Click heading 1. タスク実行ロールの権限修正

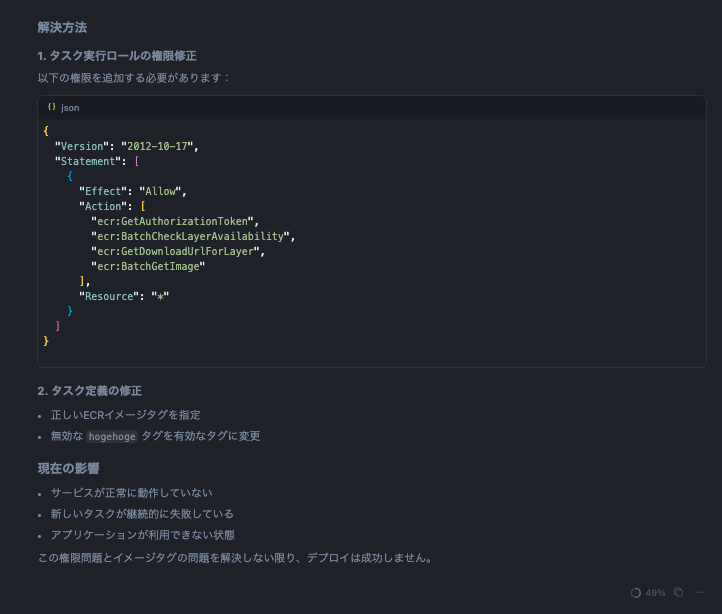click(117, 56)
